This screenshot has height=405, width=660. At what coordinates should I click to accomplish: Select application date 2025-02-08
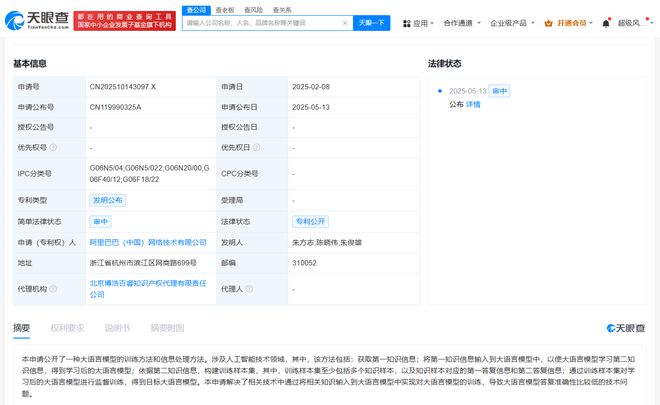pos(311,87)
